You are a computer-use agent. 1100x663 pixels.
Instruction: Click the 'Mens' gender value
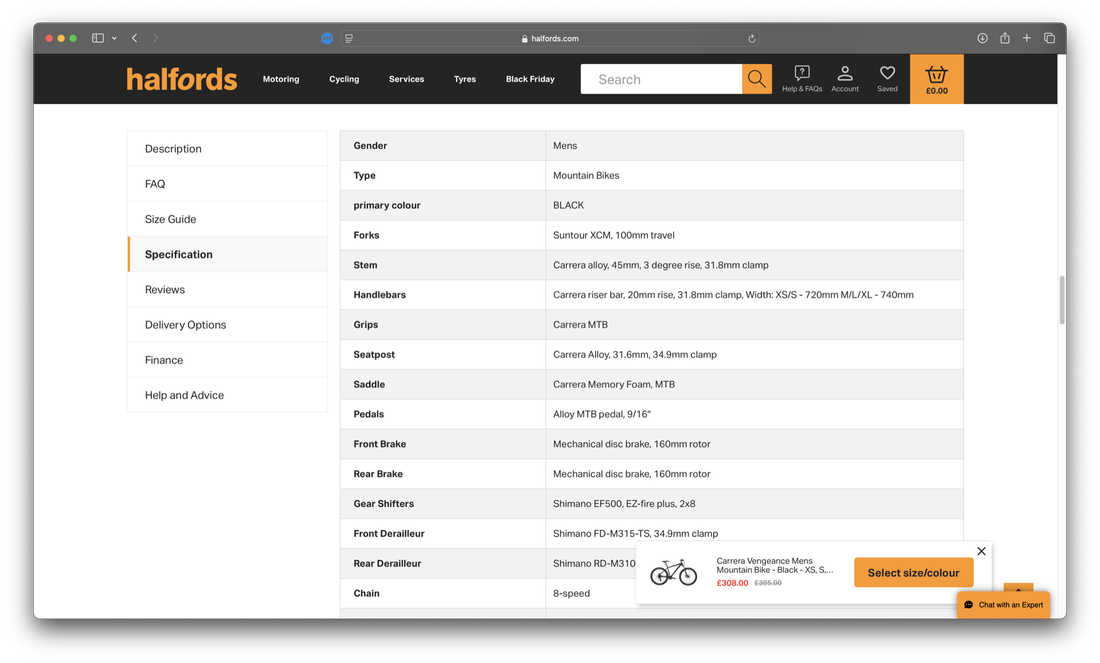(x=565, y=145)
